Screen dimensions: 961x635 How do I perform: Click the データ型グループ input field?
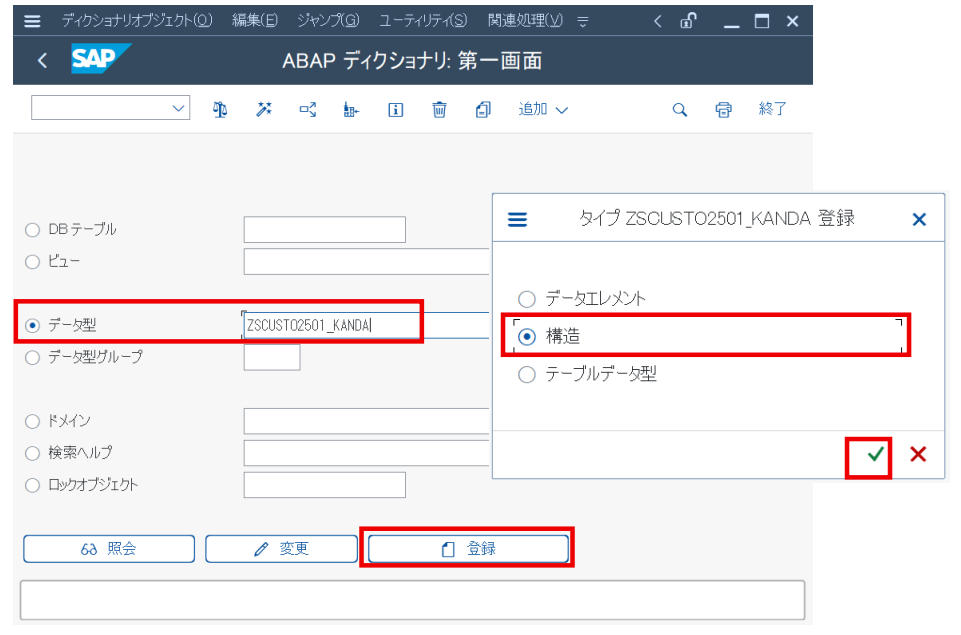click(272, 357)
